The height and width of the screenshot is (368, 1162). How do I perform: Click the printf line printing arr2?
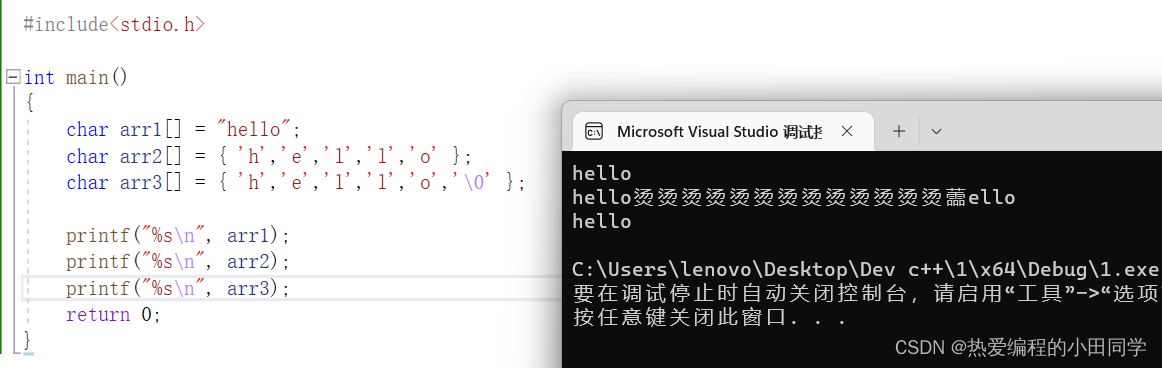177,261
